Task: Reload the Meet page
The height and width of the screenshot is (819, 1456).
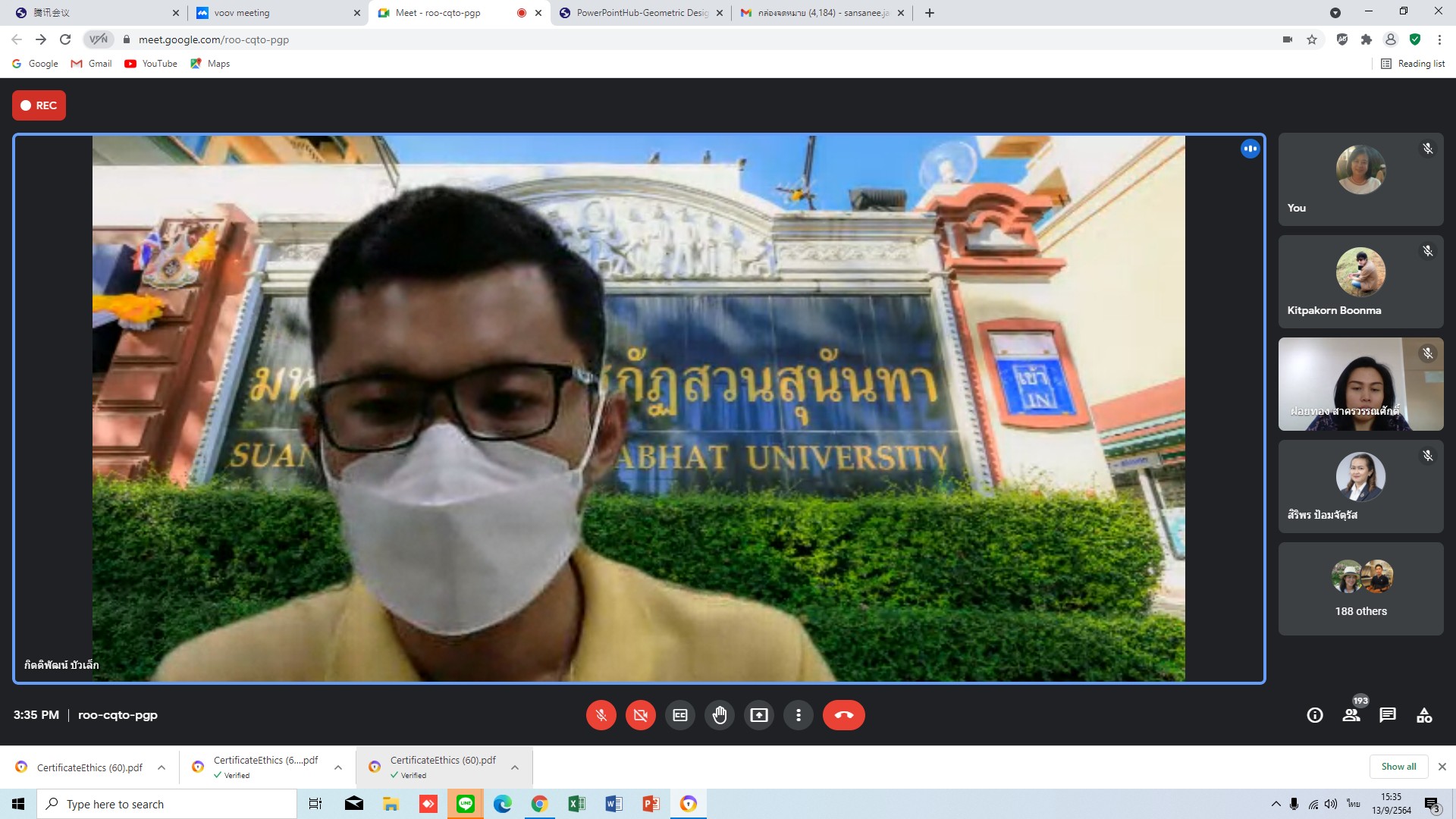Action: pyautogui.click(x=65, y=39)
